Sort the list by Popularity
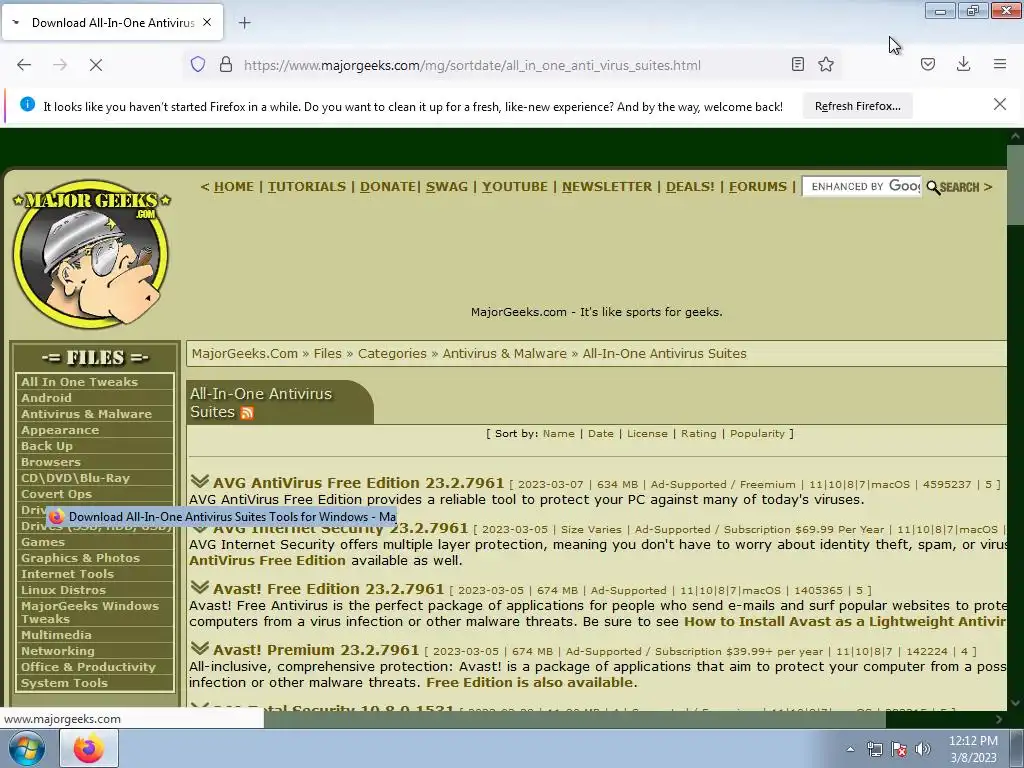 pos(757,434)
